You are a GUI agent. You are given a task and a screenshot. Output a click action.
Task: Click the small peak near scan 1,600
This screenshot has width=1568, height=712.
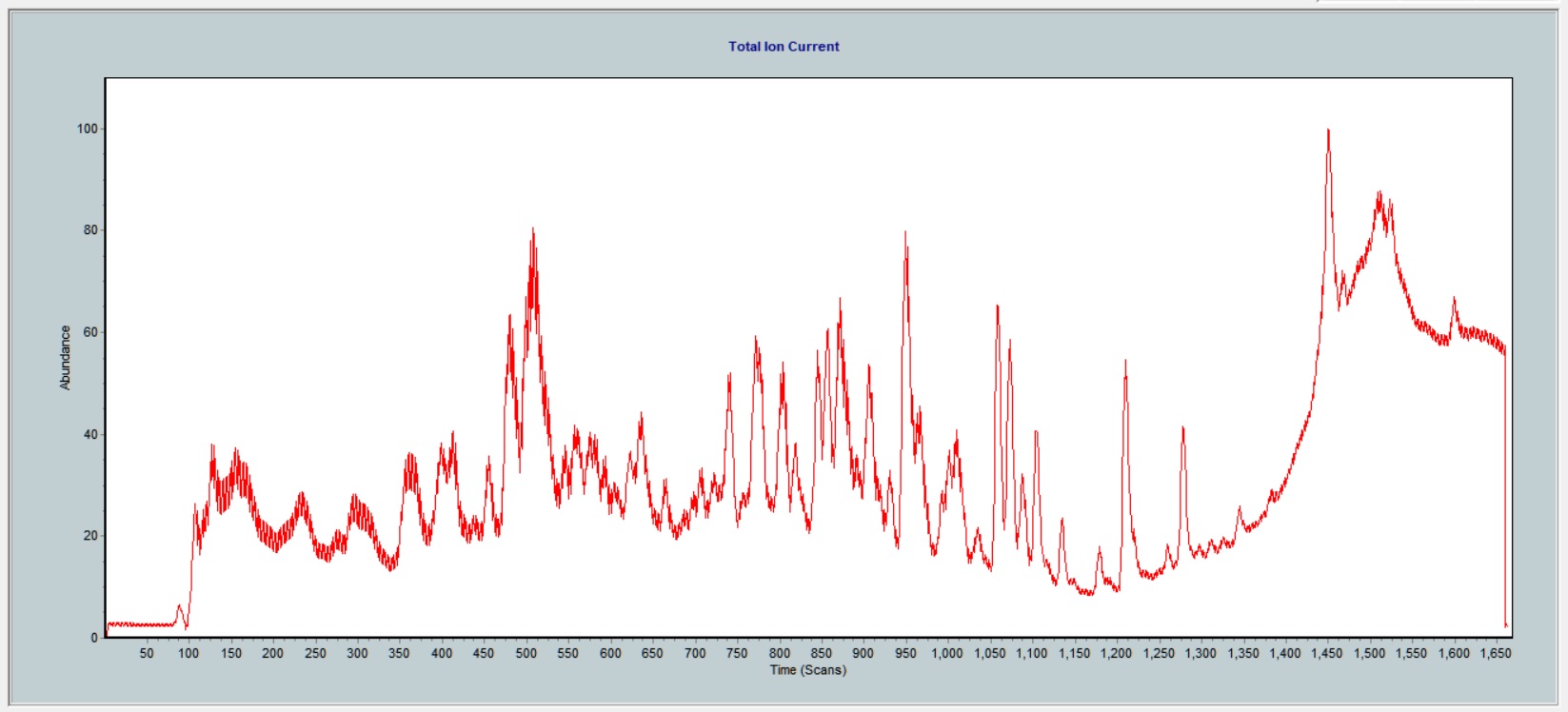coord(1454,299)
